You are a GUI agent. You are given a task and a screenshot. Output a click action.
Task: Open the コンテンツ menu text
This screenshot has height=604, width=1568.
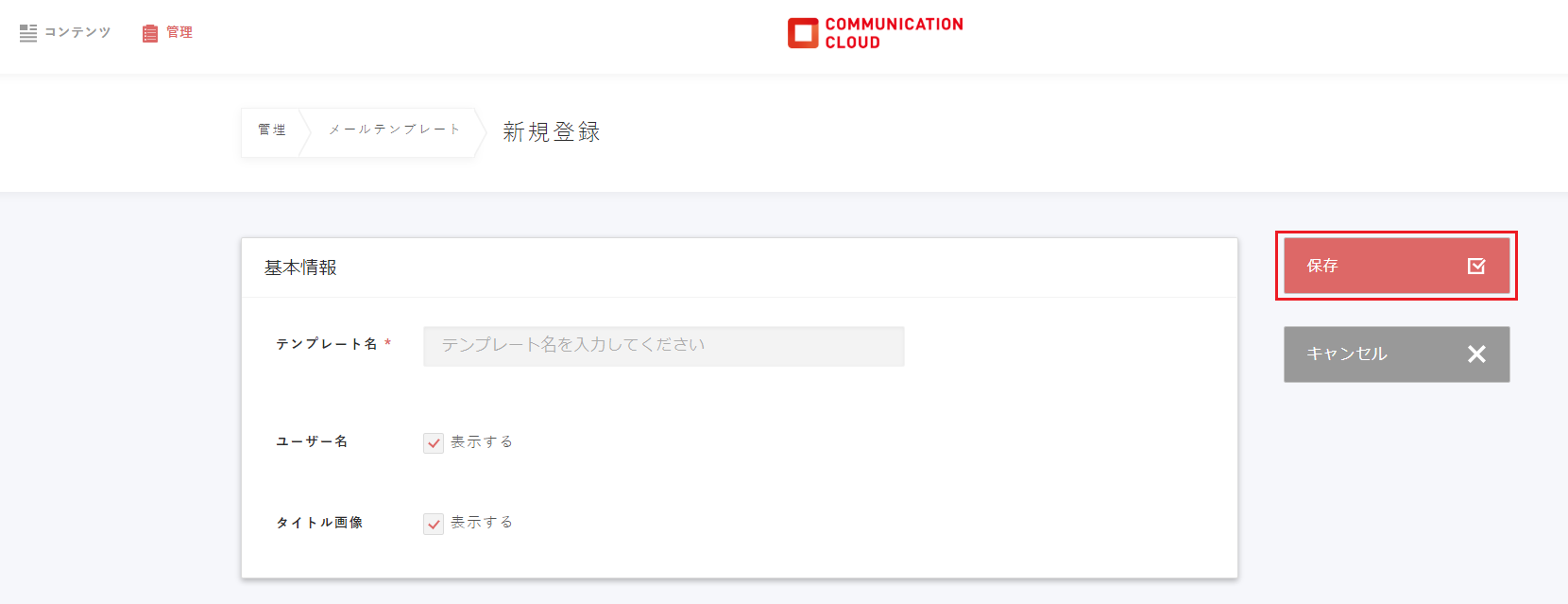[x=77, y=32]
